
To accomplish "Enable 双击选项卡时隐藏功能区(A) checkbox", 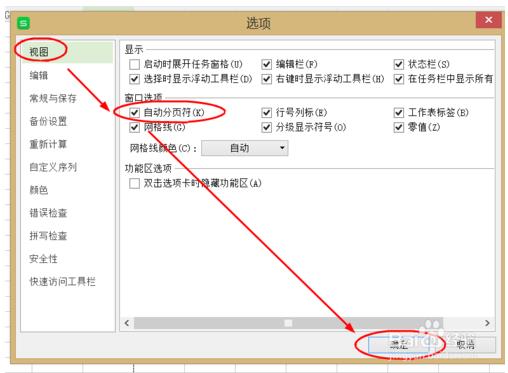I will click(134, 183).
